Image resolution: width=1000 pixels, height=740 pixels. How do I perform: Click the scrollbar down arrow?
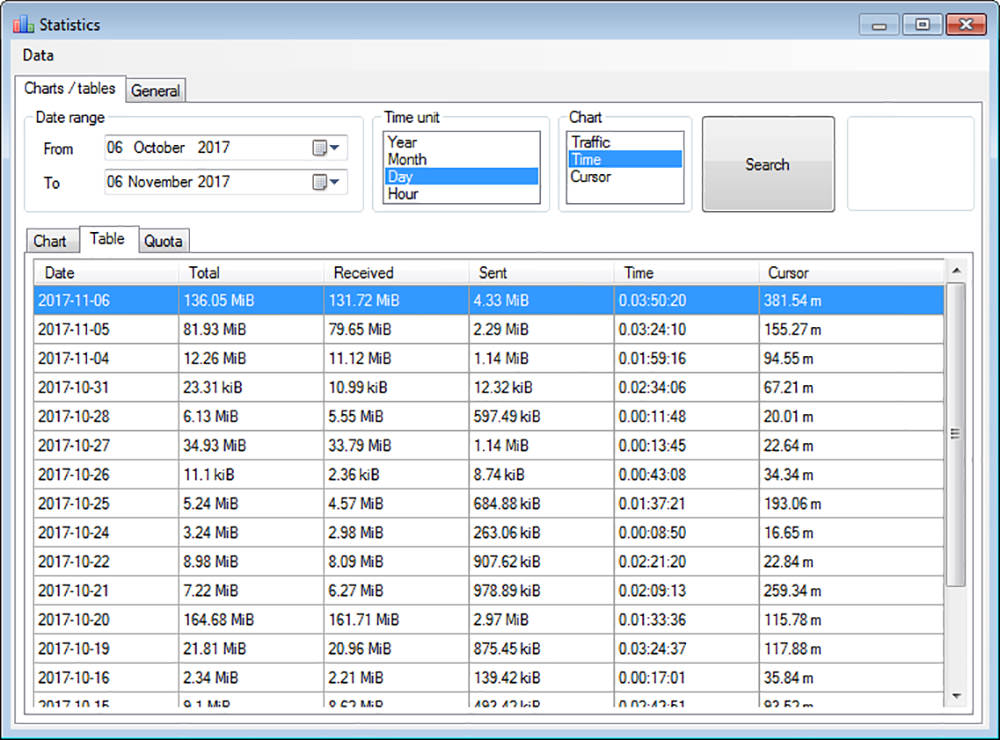[955, 695]
